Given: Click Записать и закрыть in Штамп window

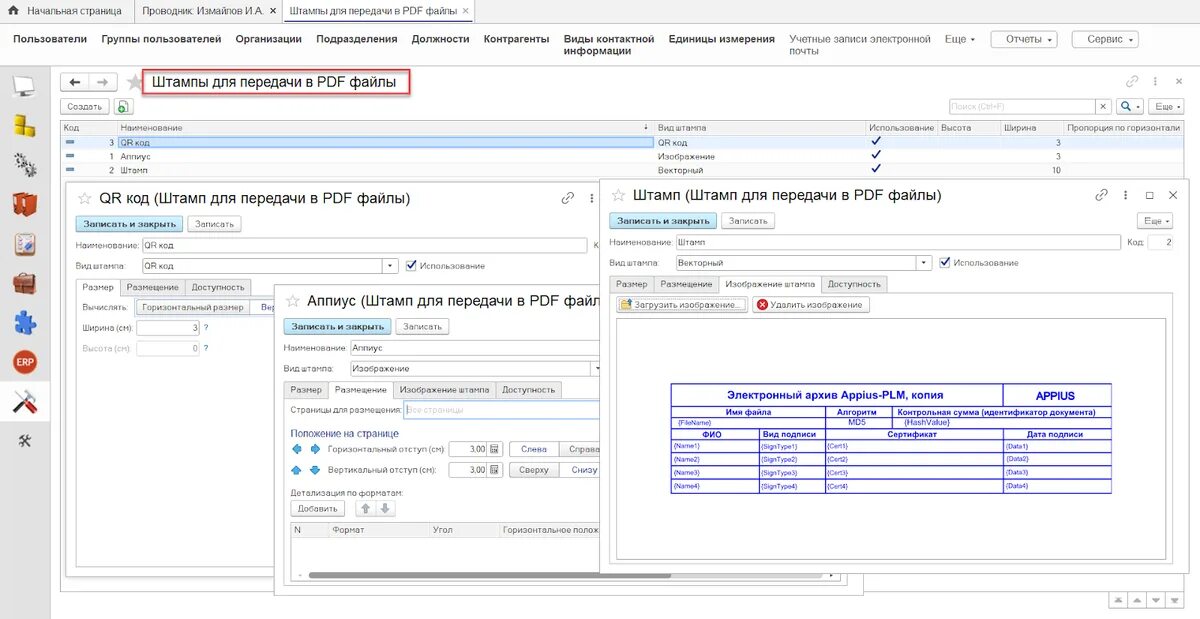Looking at the screenshot, I should pos(663,221).
